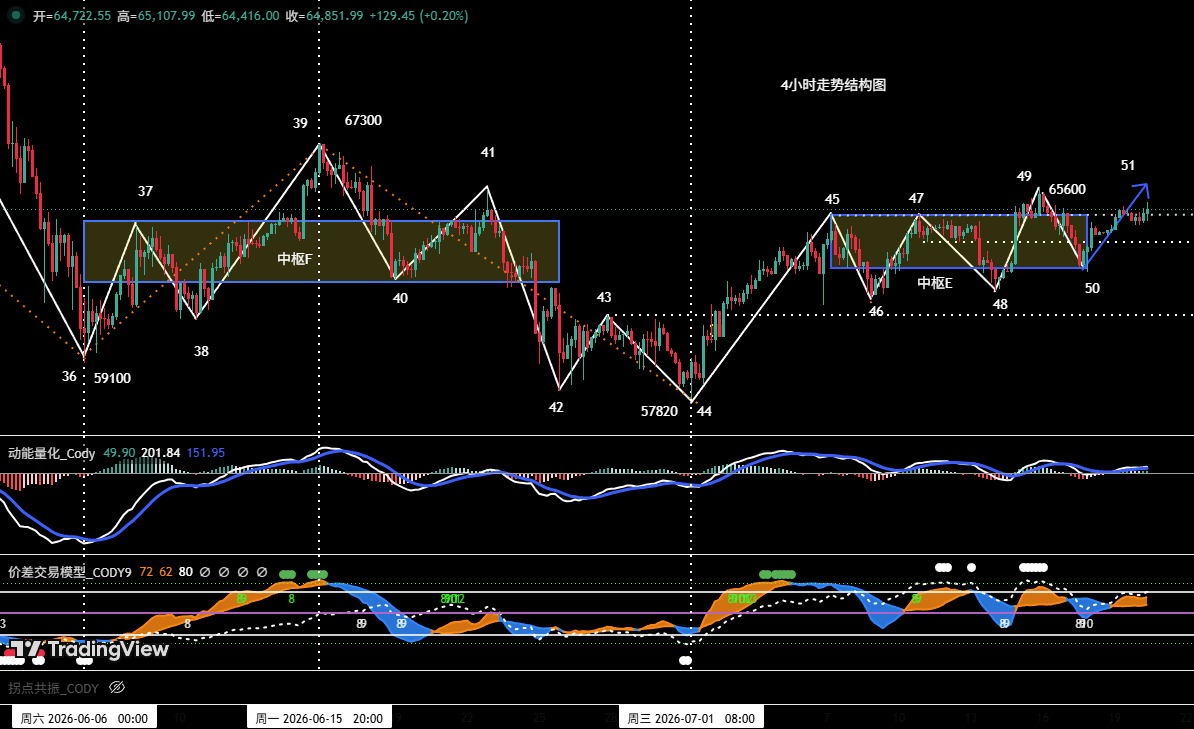The image size is (1194, 729).
Task: Select the 拐点共振_CODY indicator title
Action: pos(53,689)
